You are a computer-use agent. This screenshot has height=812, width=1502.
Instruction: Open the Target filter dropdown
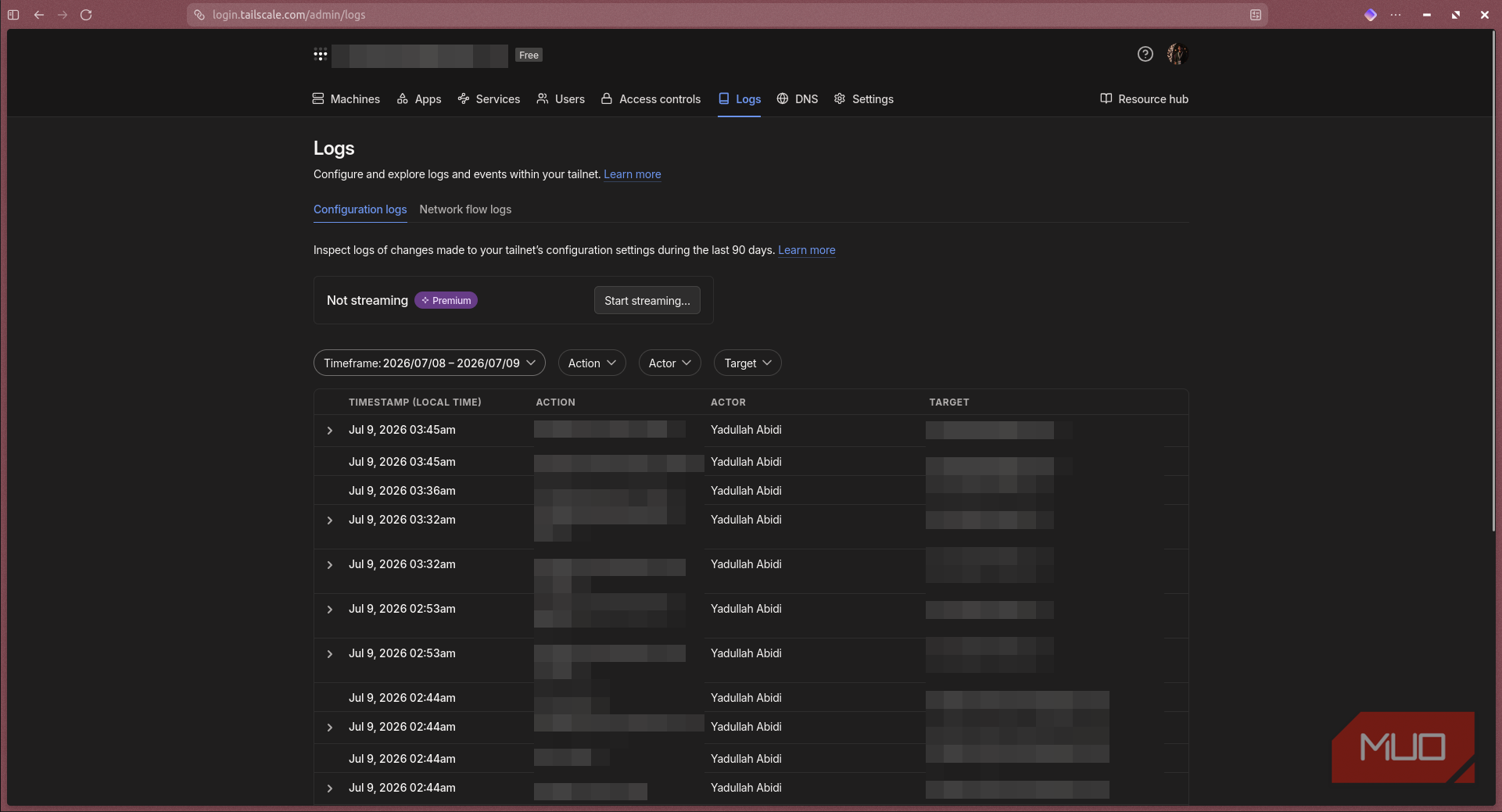click(x=747, y=363)
